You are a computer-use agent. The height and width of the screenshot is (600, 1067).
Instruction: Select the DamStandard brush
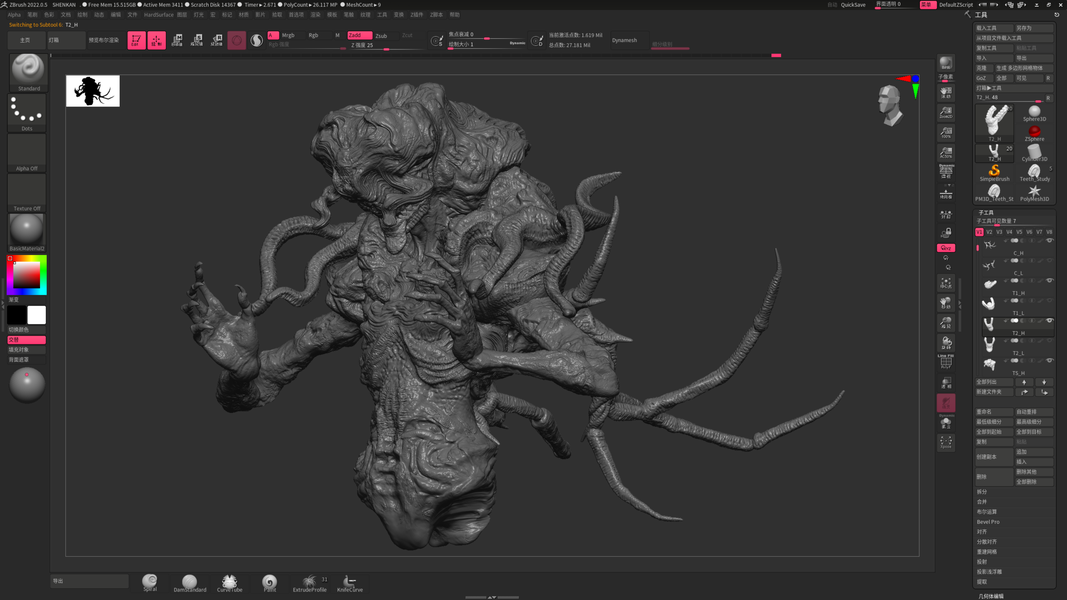[189, 581]
